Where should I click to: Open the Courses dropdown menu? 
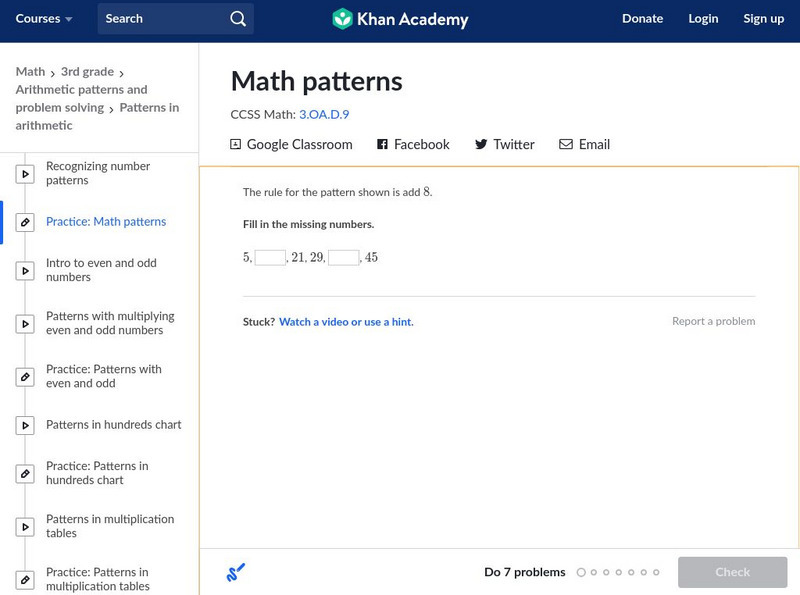(x=44, y=19)
